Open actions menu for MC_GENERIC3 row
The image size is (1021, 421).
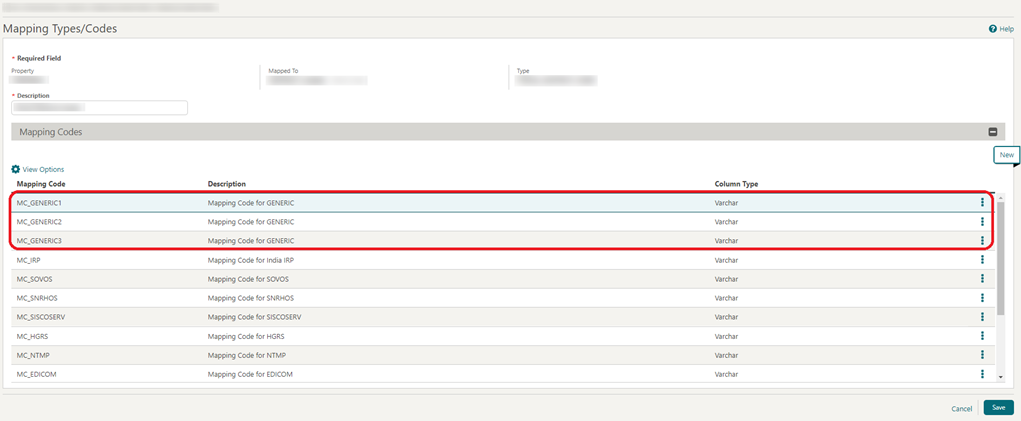tap(982, 241)
